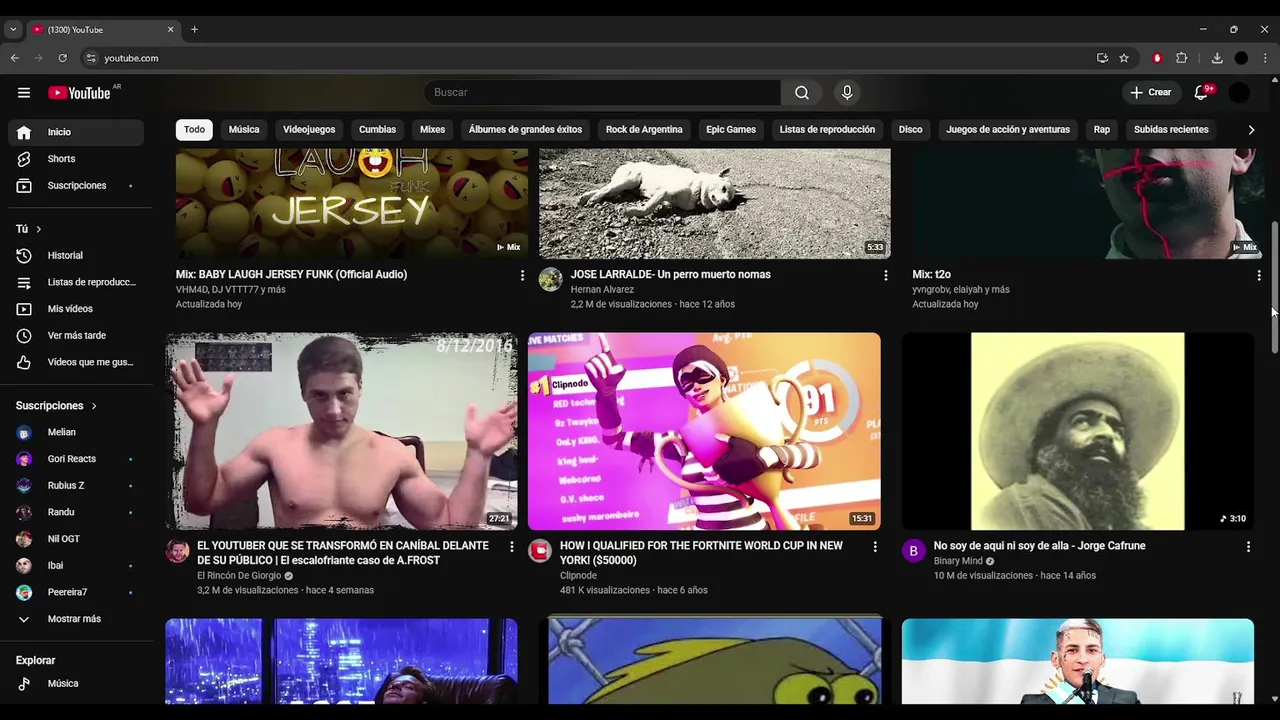Open the notifications bell
The width and height of the screenshot is (1280, 720).
1201,93
